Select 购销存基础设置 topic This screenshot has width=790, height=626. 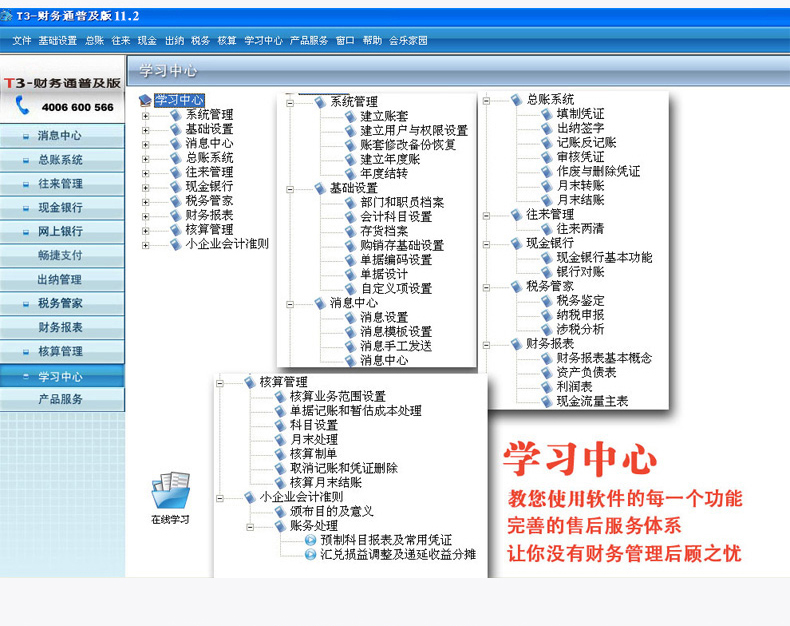[402, 246]
